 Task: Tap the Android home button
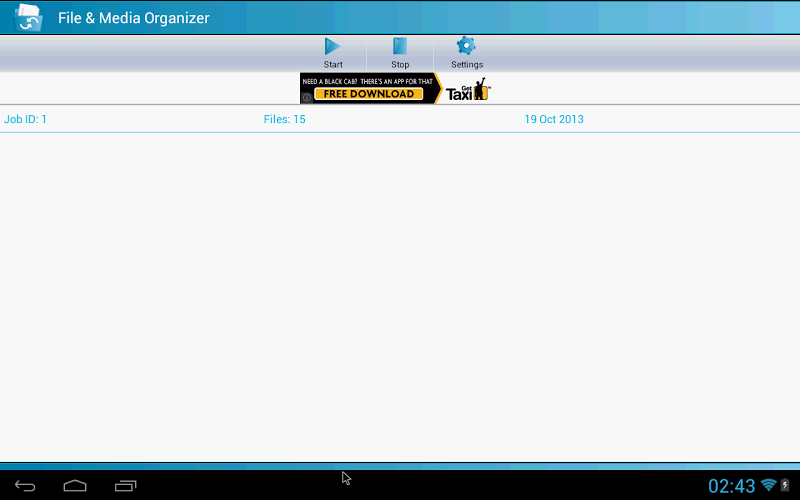point(75,485)
